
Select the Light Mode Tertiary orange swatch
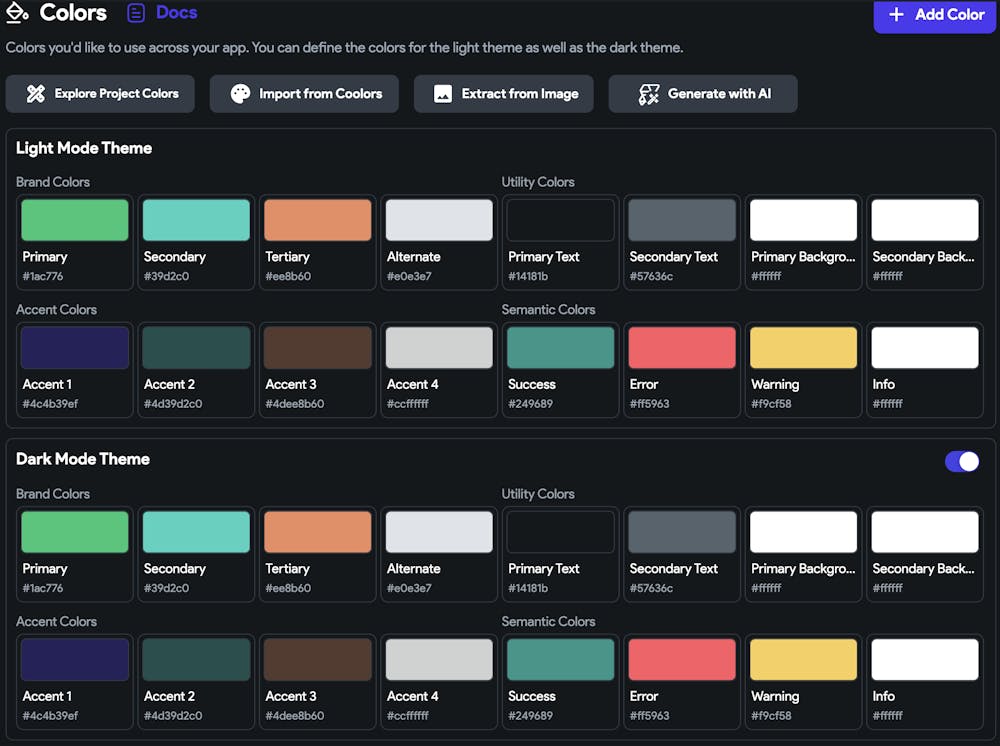point(318,220)
